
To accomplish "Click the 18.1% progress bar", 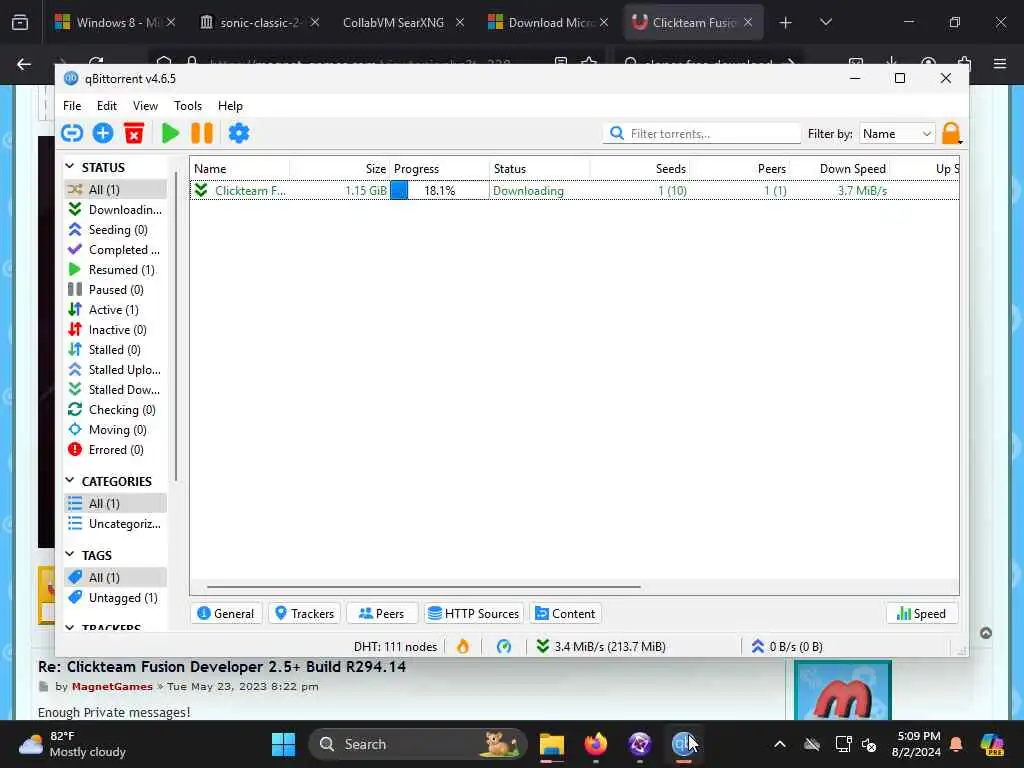I will click(x=440, y=191).
